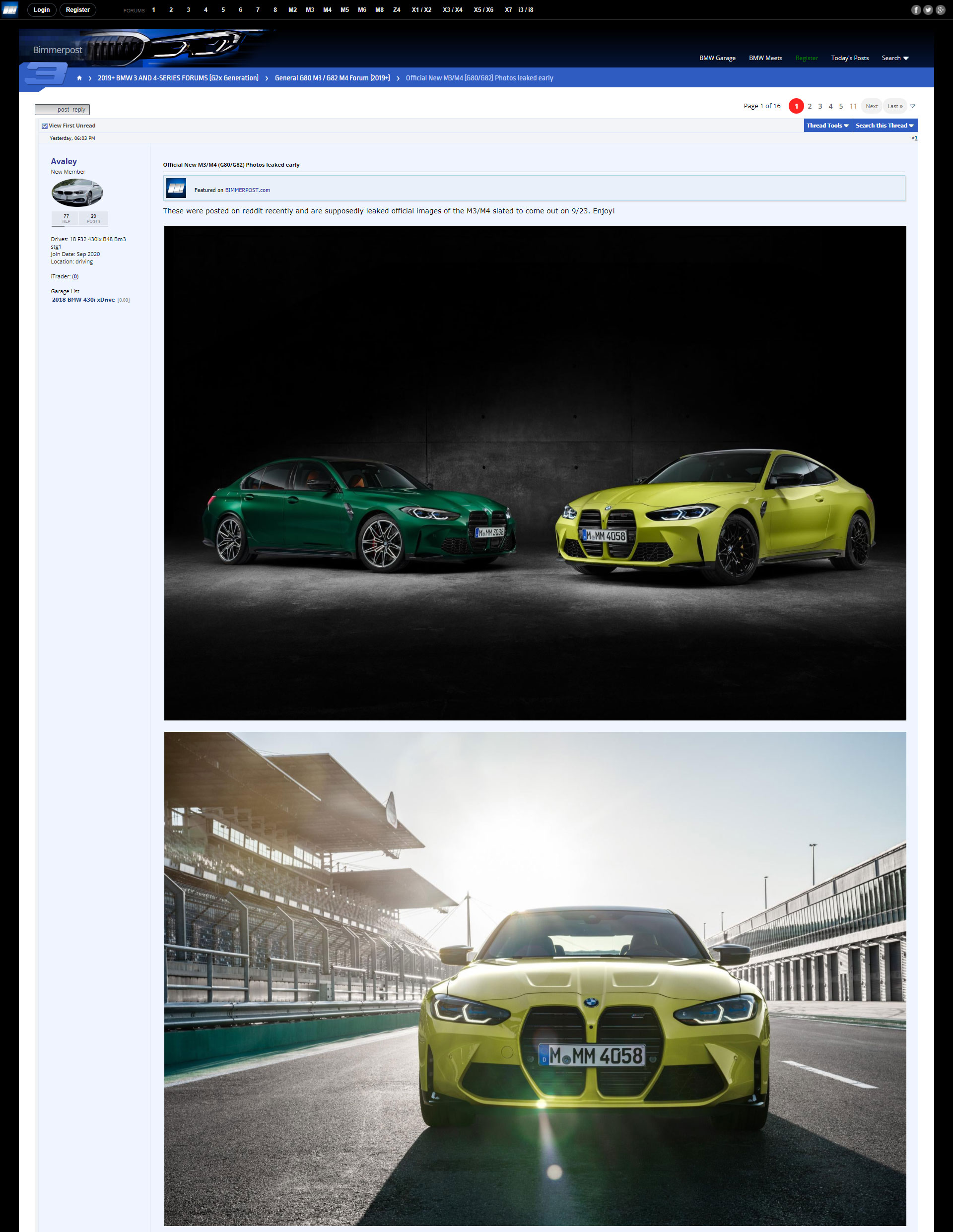Screen dimensions: 953x1232
Task: Open the Twitter social icon
Action: (x=928, y=9)
